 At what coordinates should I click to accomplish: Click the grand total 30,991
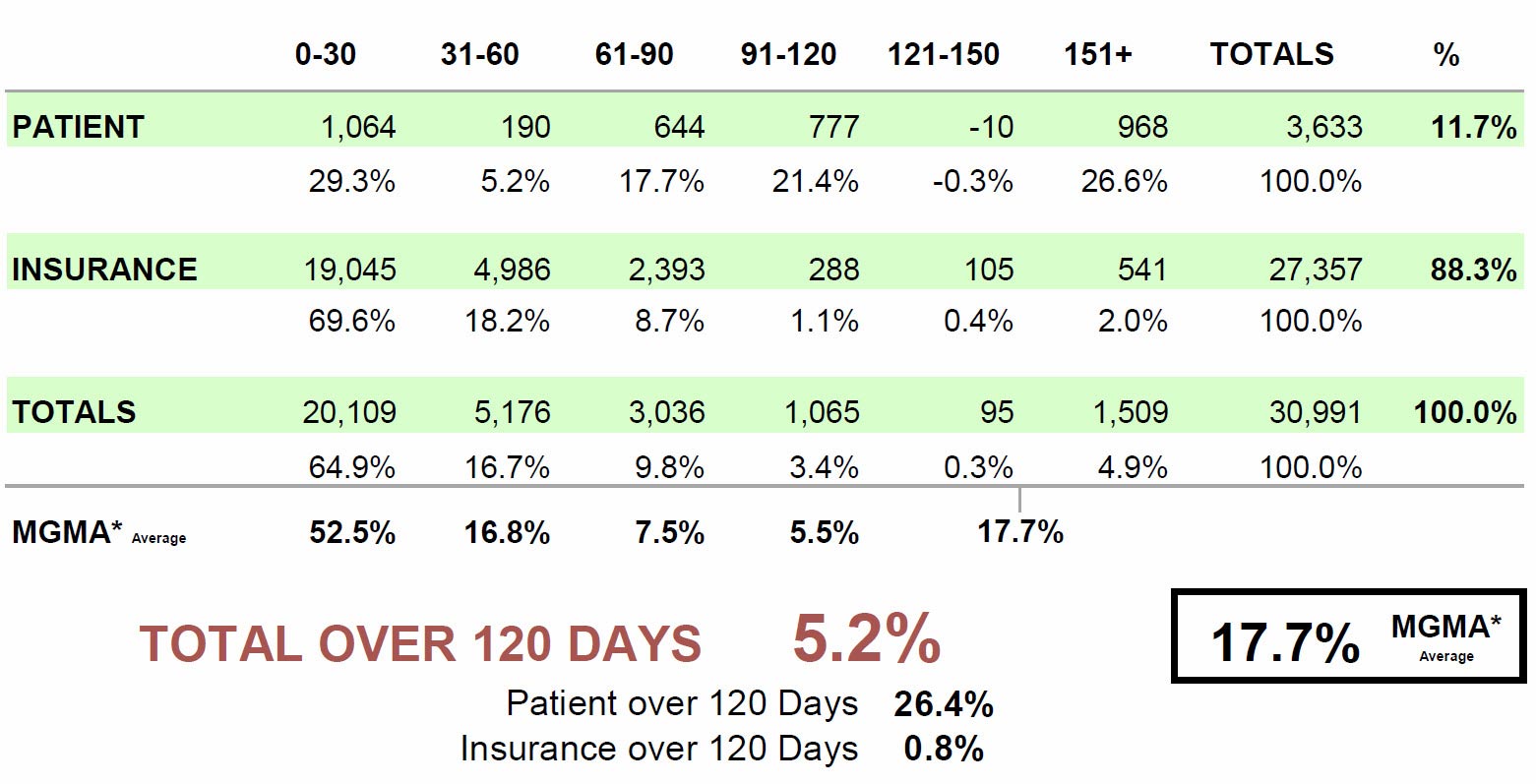pos(1316,411)
